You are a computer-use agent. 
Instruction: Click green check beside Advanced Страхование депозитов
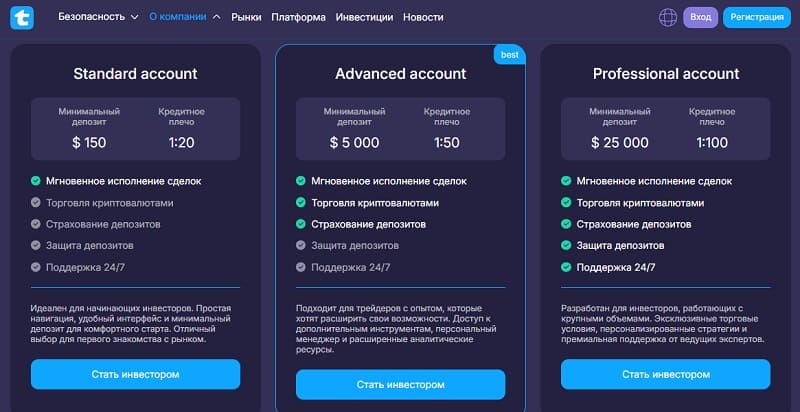pos(301,224)
